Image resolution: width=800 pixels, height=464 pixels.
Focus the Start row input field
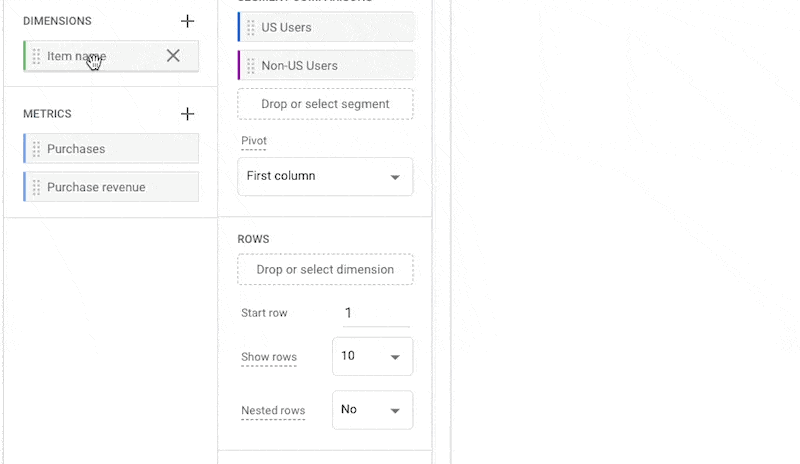point(375,313)
